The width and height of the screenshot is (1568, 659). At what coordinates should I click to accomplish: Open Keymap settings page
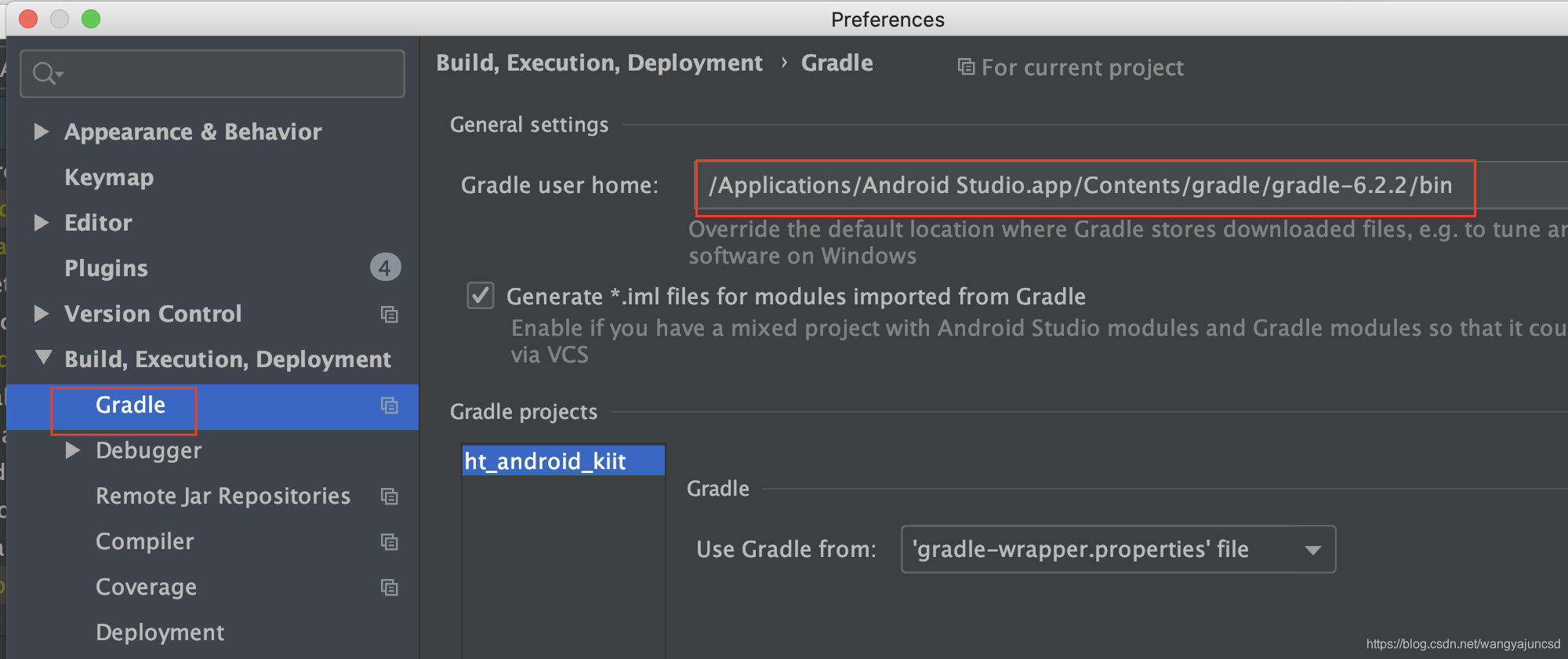tap(109, 177)
